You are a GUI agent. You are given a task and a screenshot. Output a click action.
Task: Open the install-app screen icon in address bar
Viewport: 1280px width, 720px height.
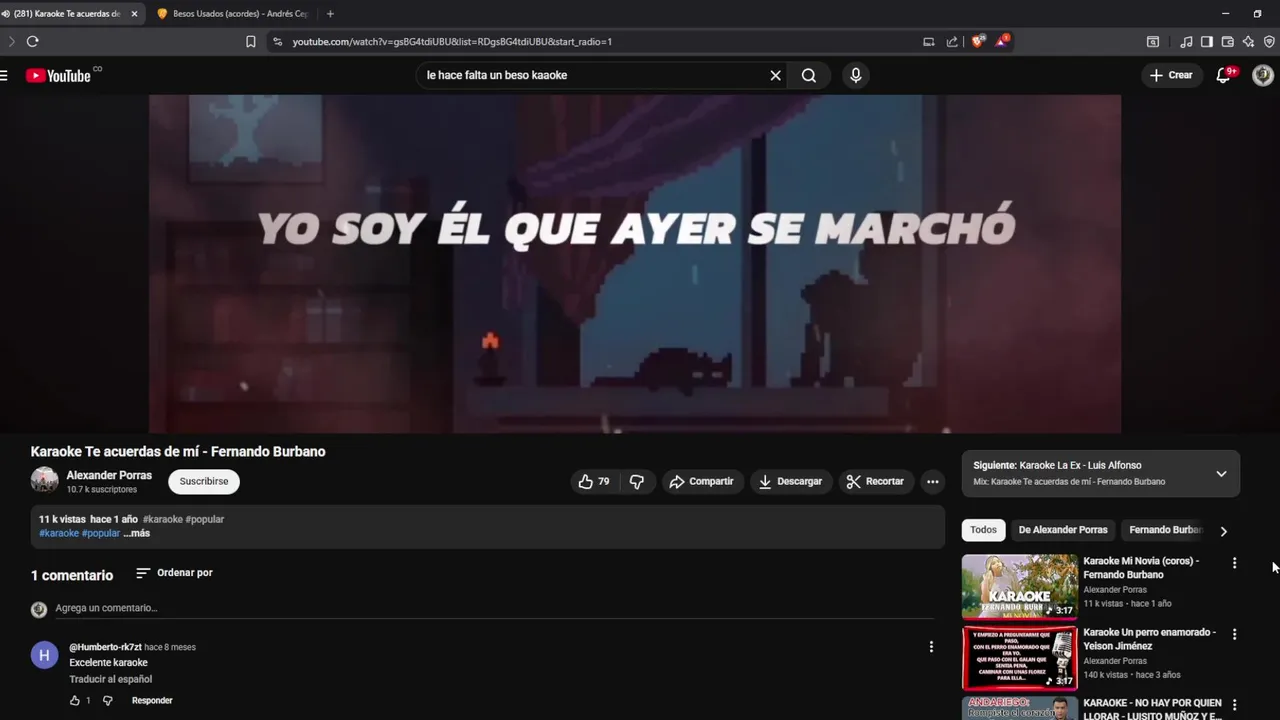click(928, 41)
